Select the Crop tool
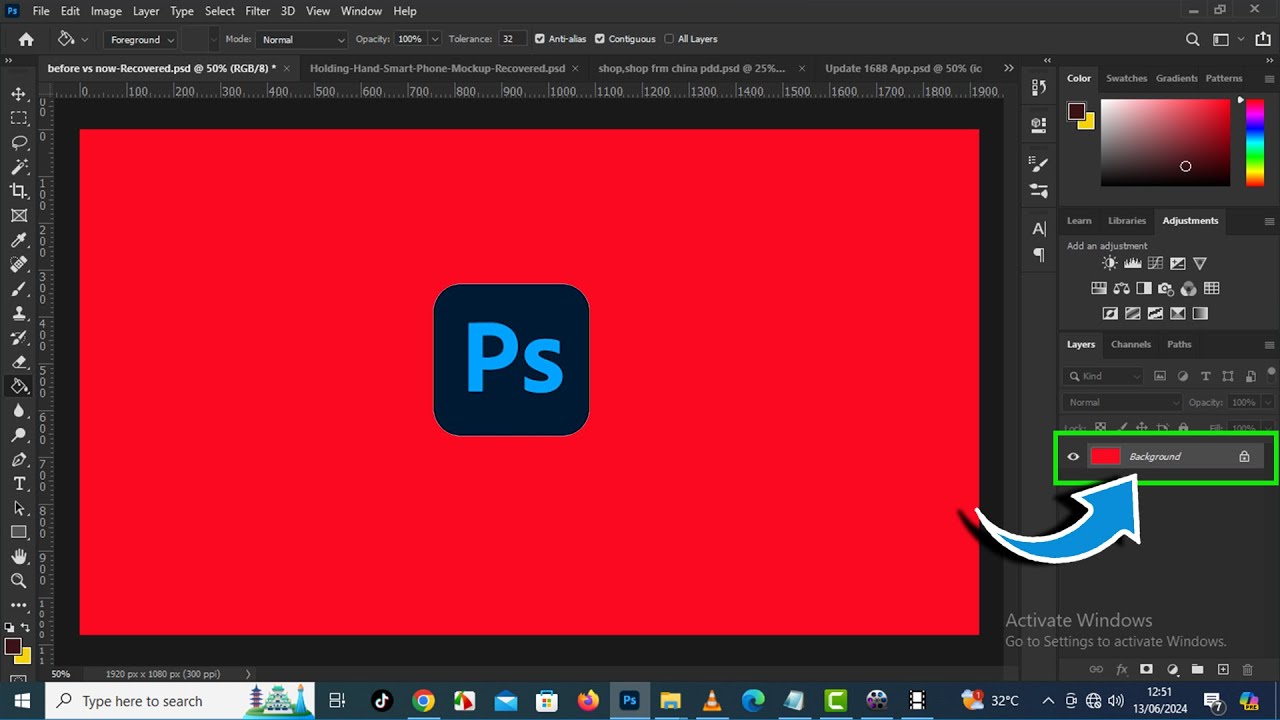 (x=18, y=191)
